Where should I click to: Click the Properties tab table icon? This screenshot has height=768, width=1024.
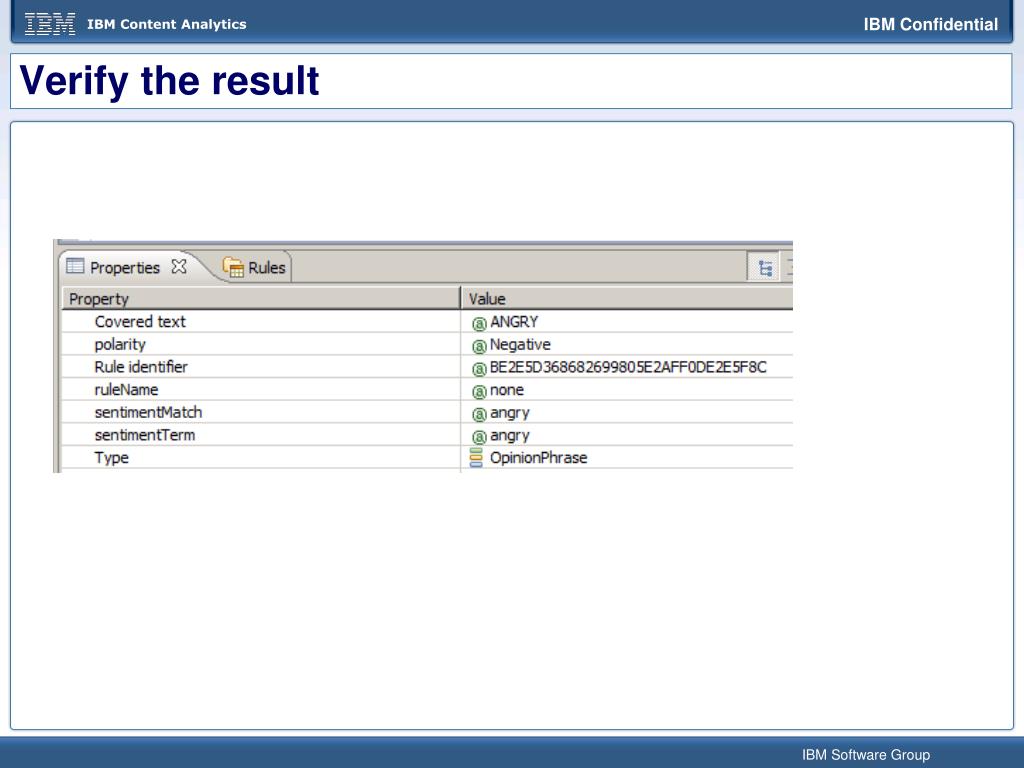pos(76,266)
